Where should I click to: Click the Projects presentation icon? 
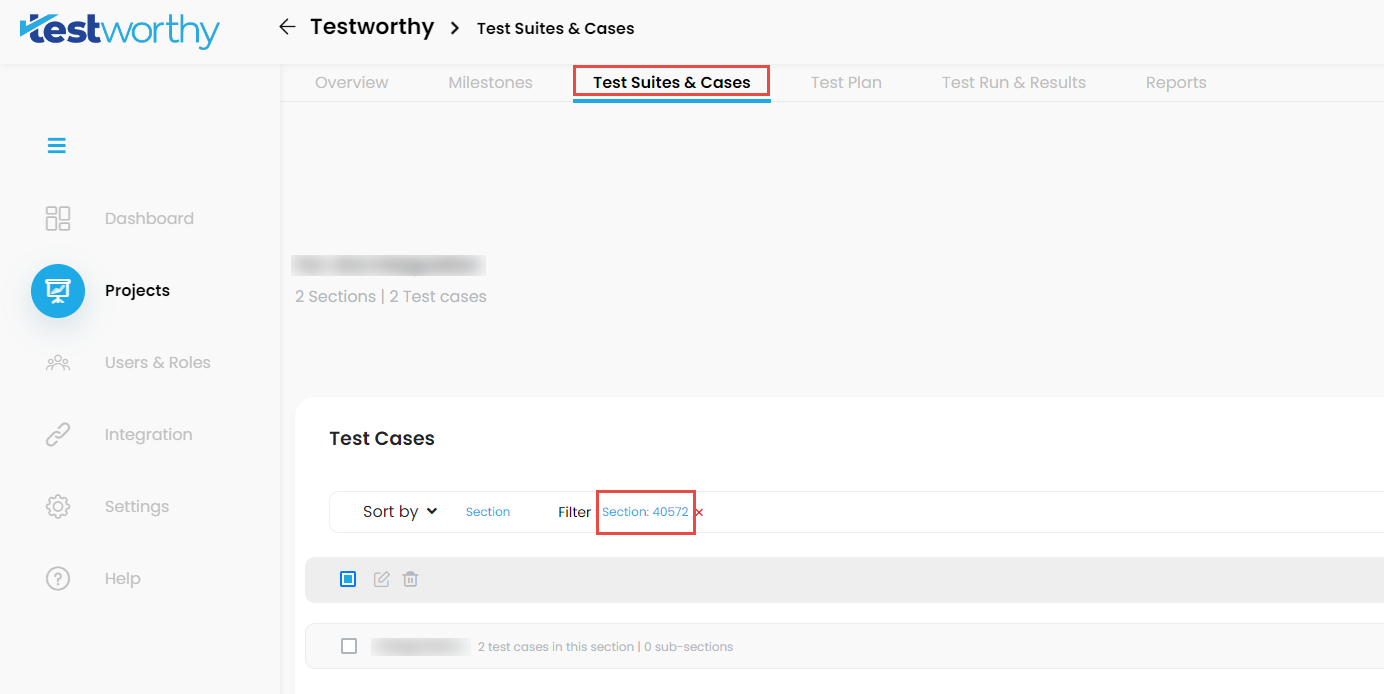coord(58,291)
